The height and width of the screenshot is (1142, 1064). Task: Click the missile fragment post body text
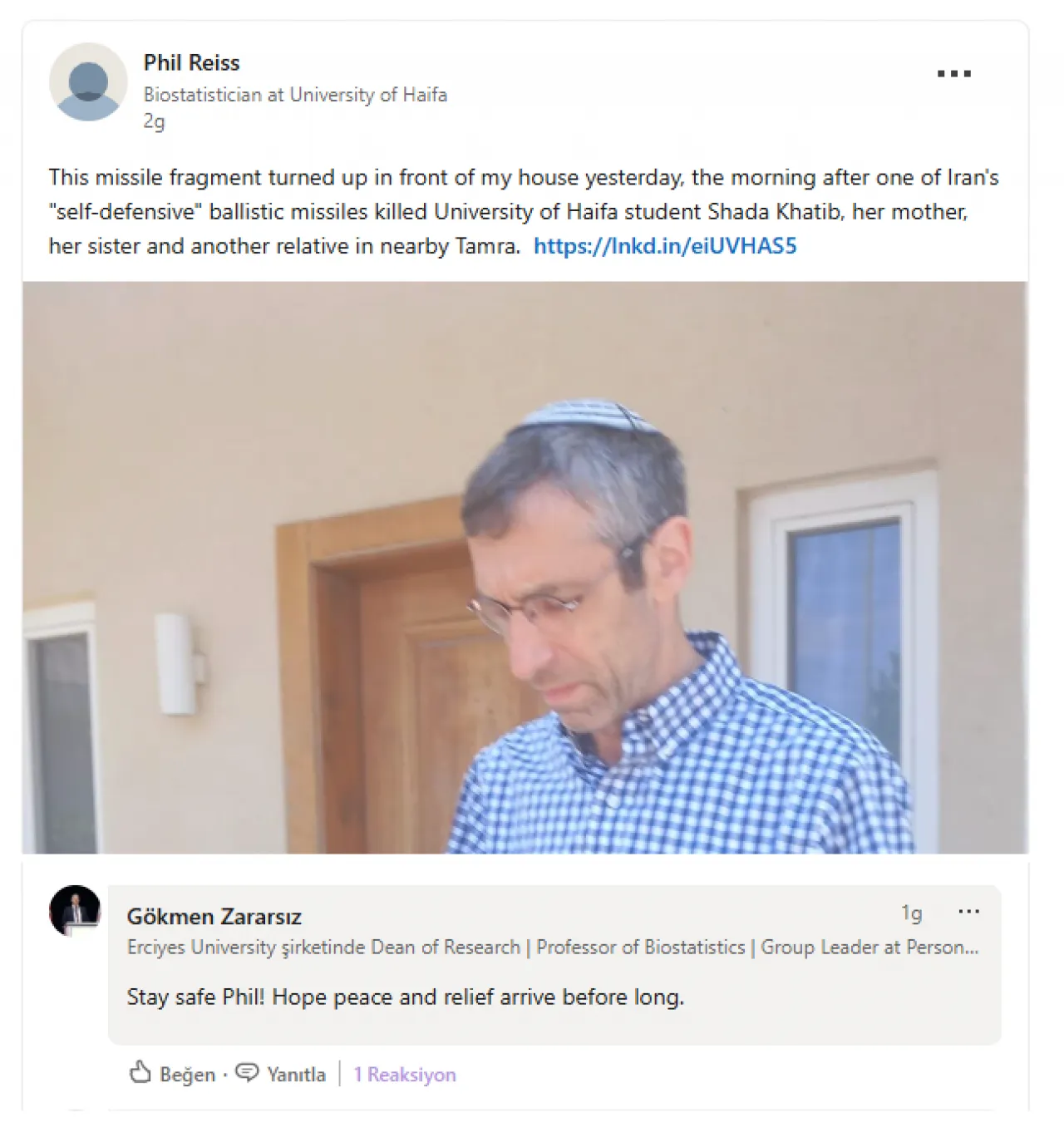pyautogui.click(x=524, y=211)
